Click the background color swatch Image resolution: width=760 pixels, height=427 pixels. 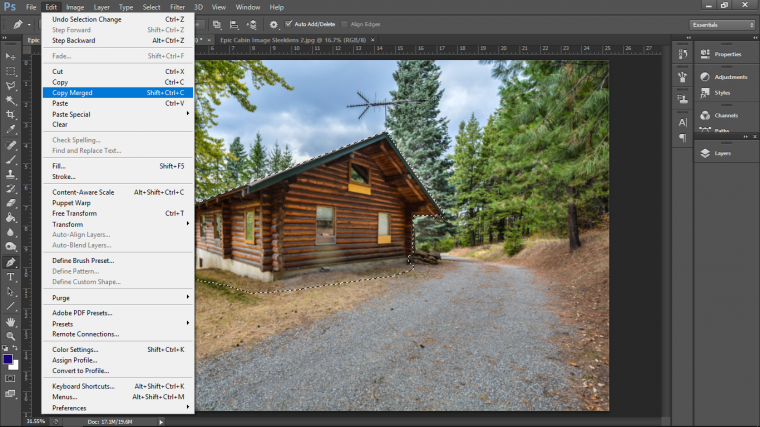15,365
